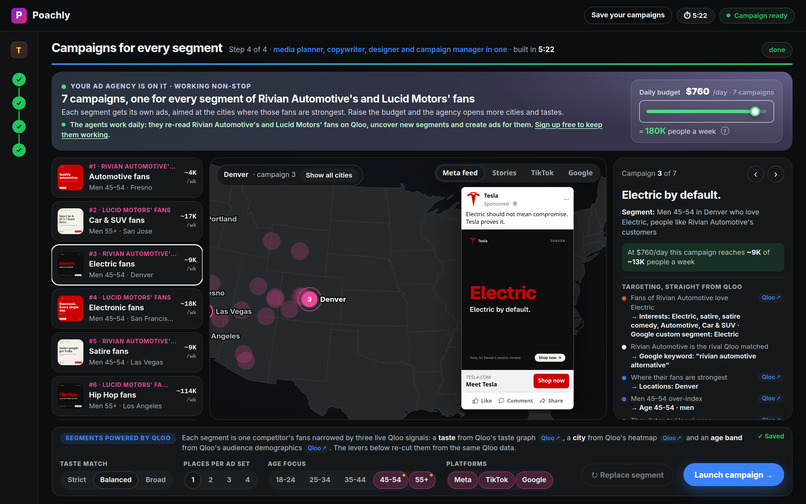The width and height of the screenshot is (806, 504).
Task: Choose 3 places per ad set
Action: (229, 480)
